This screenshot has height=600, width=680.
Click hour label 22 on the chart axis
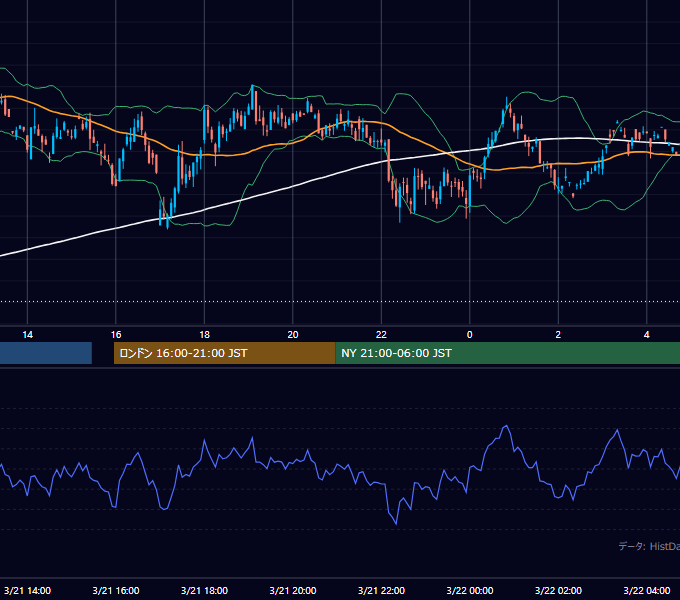(x=381, y=335)
